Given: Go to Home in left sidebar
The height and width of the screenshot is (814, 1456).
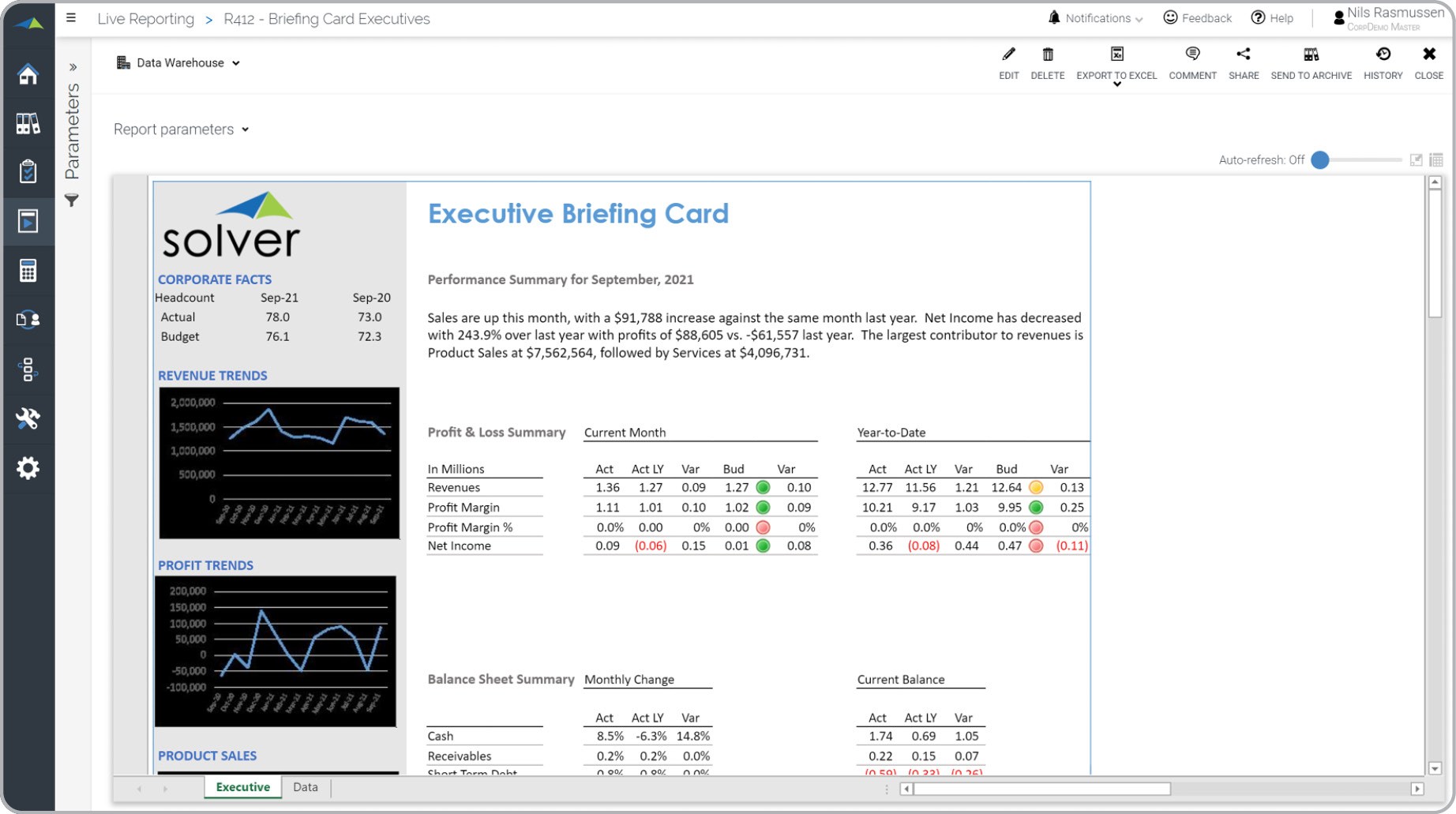Looking at the screenshot, I should (28, 74).
